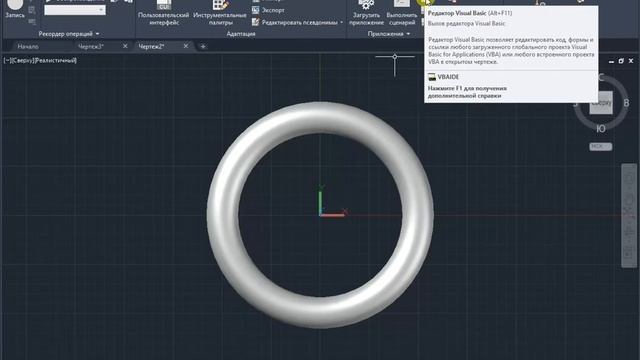Screen dimensions: 640x360
Task: Open the [Сверху] view controls menu
Action: [22, 60]
